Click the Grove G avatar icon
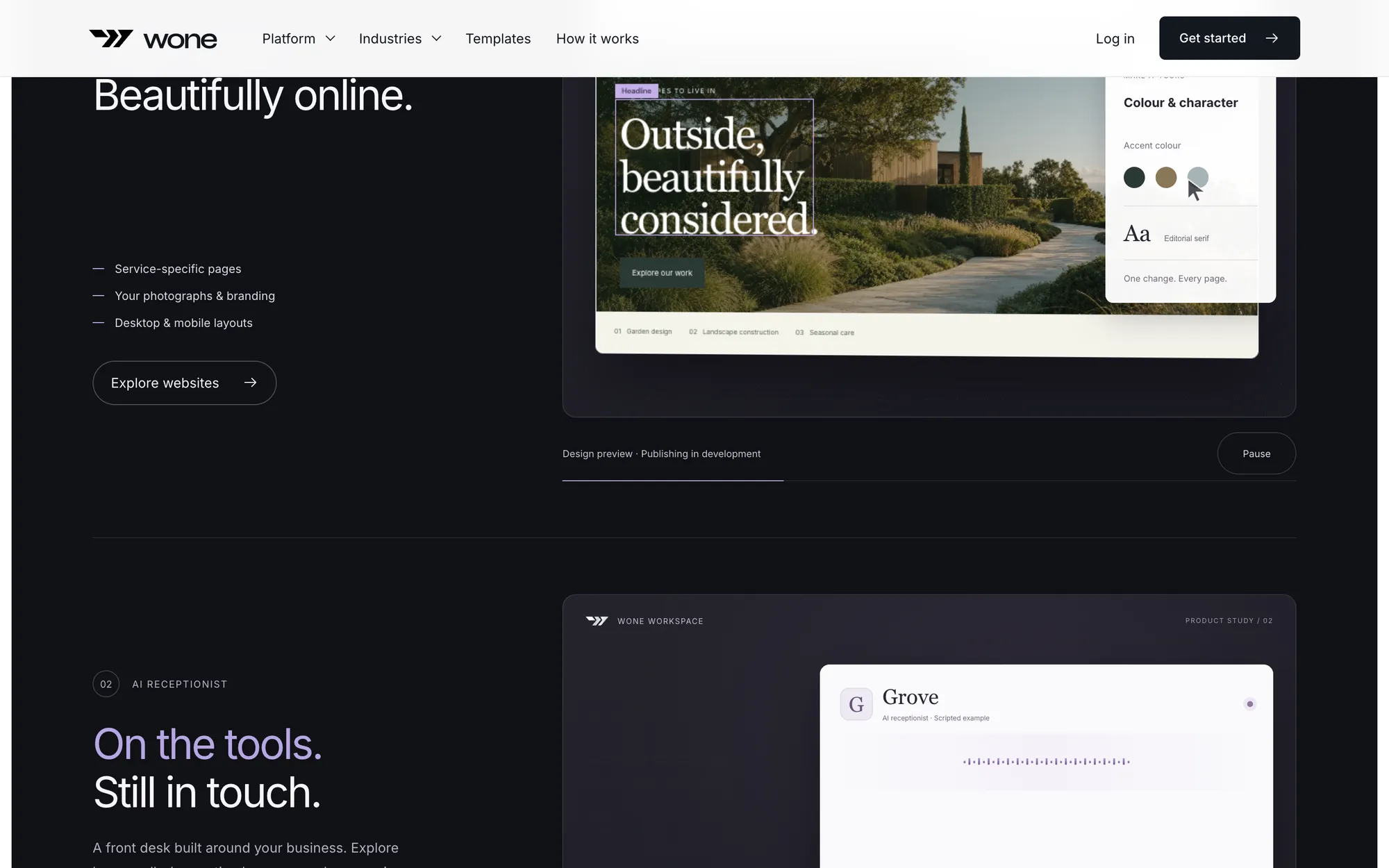The width and height of the screenshot is (1389, 868). 856,704
